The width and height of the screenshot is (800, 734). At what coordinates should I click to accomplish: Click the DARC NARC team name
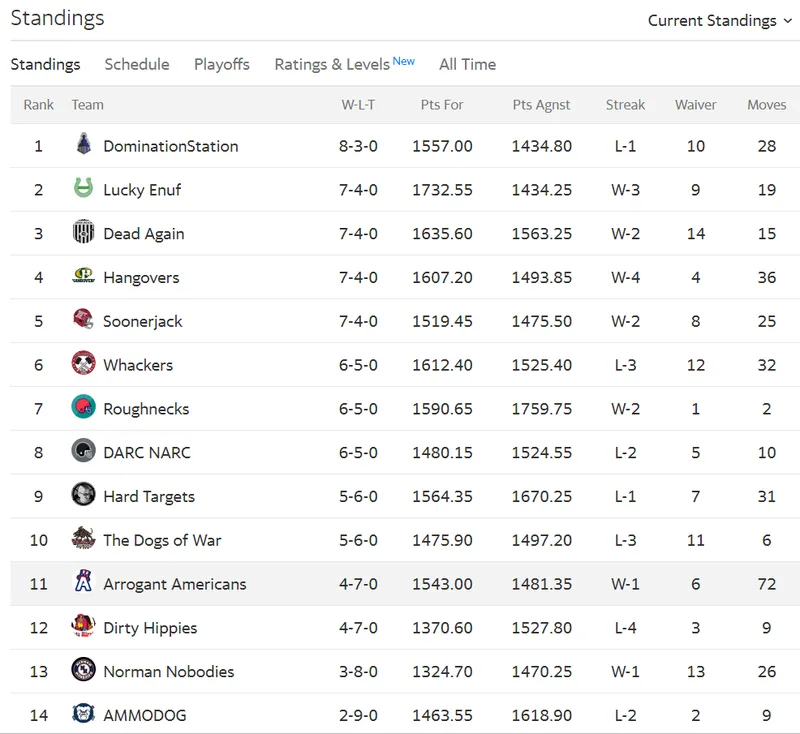147,452
